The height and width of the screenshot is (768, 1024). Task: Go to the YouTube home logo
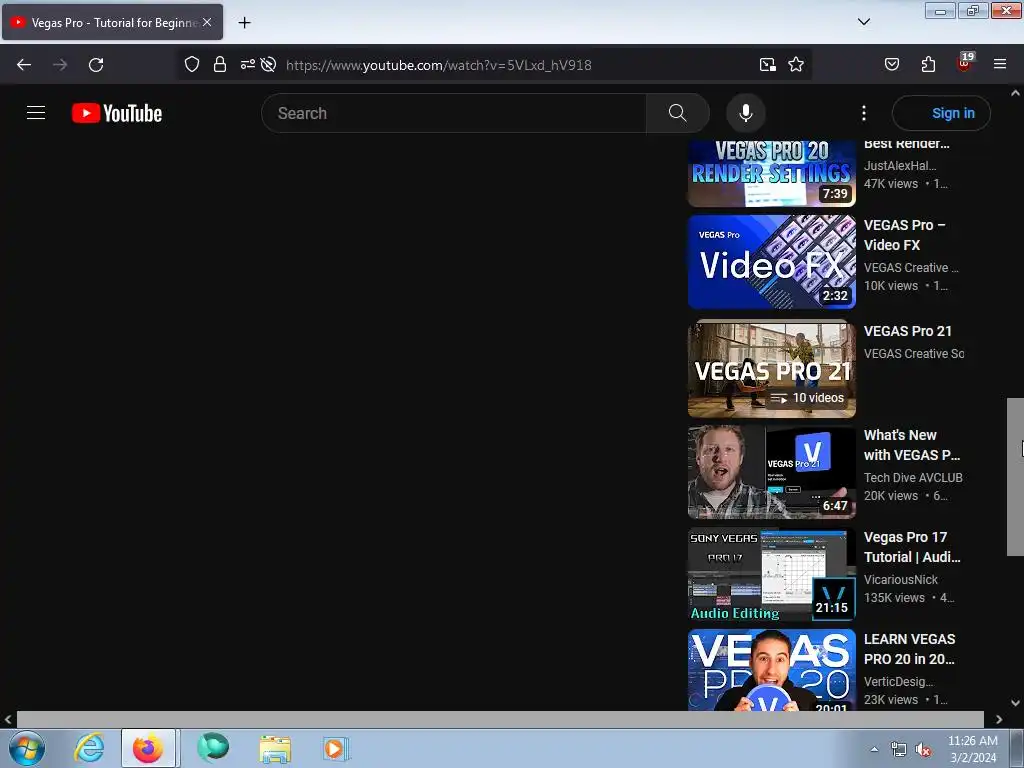[x=117, y=113]
